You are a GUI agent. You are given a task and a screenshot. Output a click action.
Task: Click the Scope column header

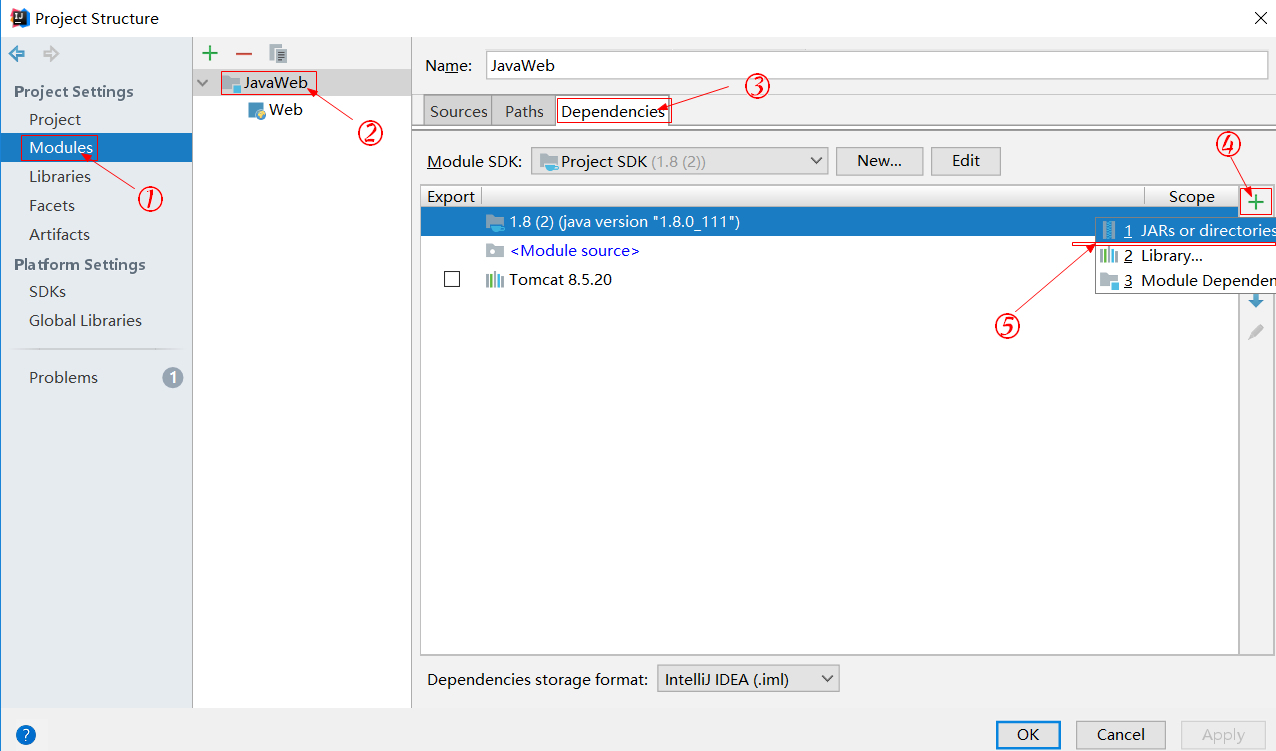pos(1191,197)
